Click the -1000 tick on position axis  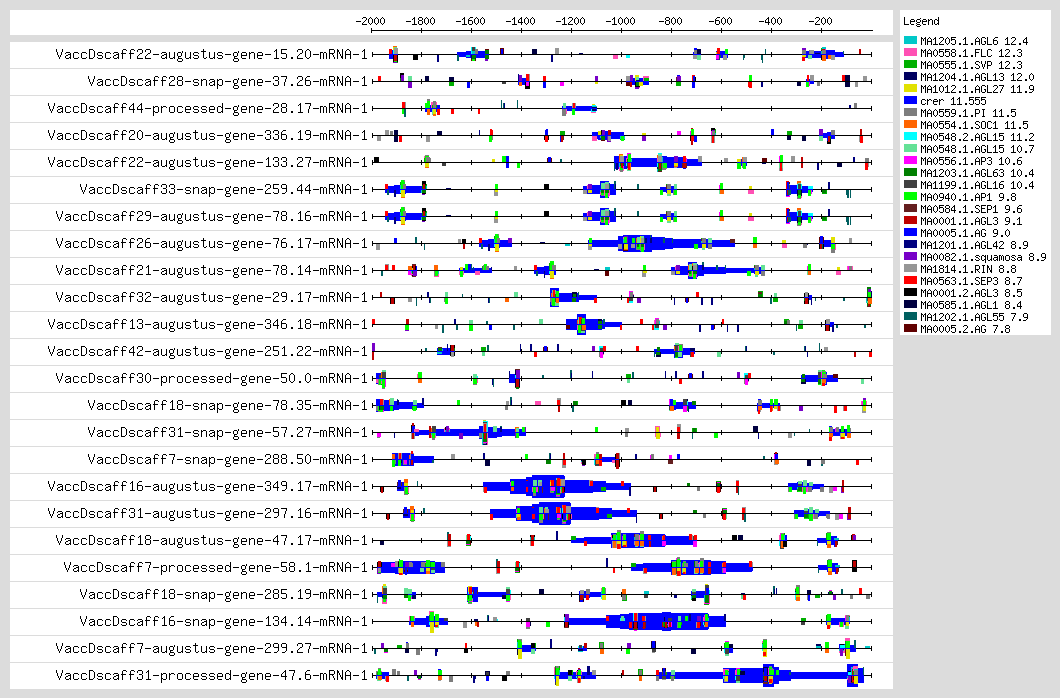coord(621,20)
